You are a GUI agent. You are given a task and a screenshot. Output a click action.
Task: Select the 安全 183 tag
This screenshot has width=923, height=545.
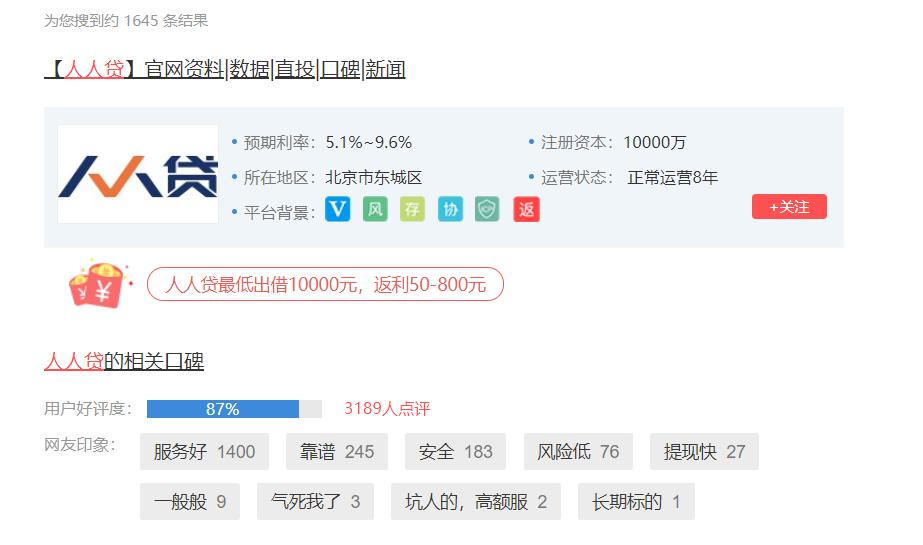455,451
